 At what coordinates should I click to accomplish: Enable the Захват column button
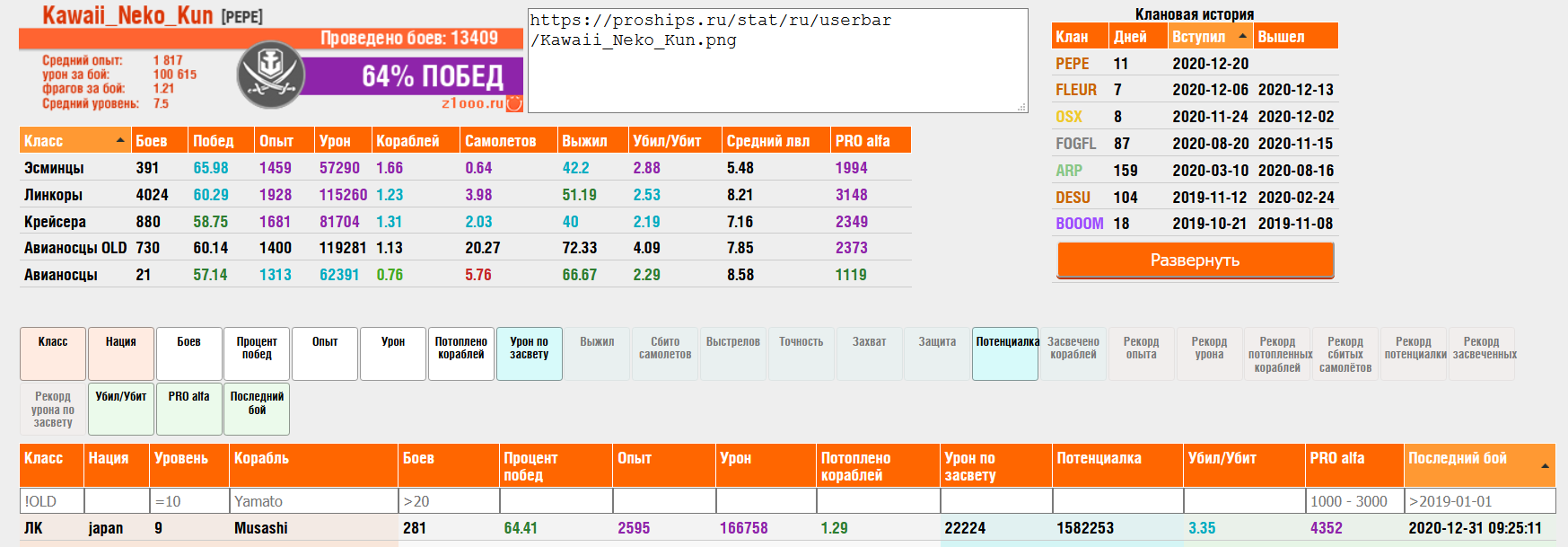(x=870, y=354)
